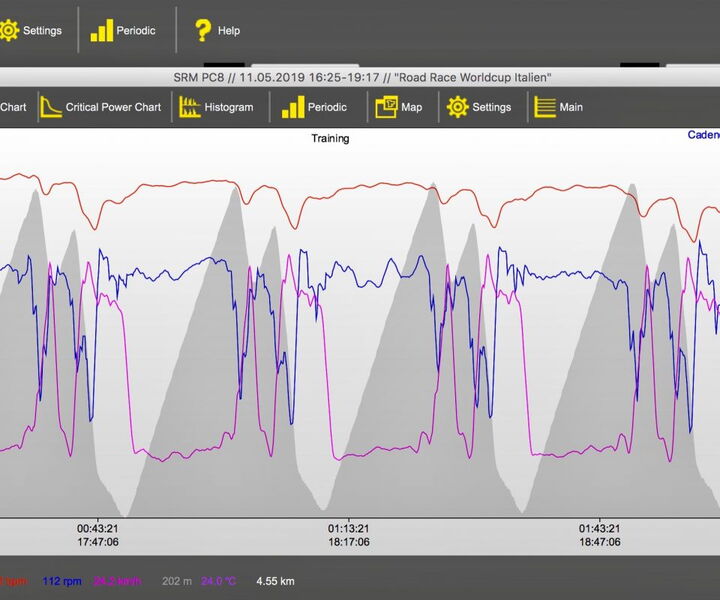Select the 112 rpm cadence readout
The width and height of the screenshot is (720, 600).
coord(60,580)
